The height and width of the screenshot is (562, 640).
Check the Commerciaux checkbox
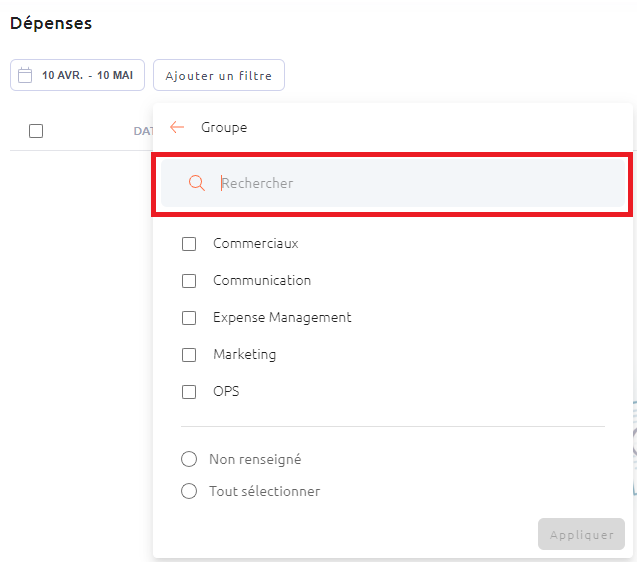tap(189, 244)
